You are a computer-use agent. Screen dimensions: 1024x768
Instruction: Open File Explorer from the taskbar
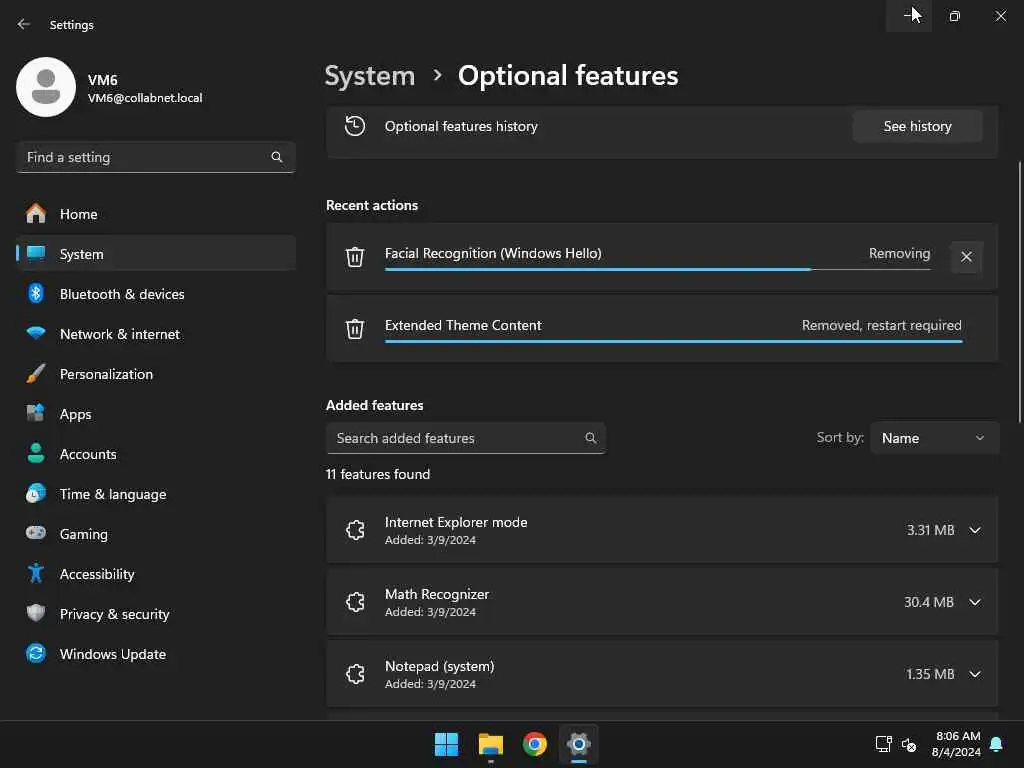click(490, 744)
